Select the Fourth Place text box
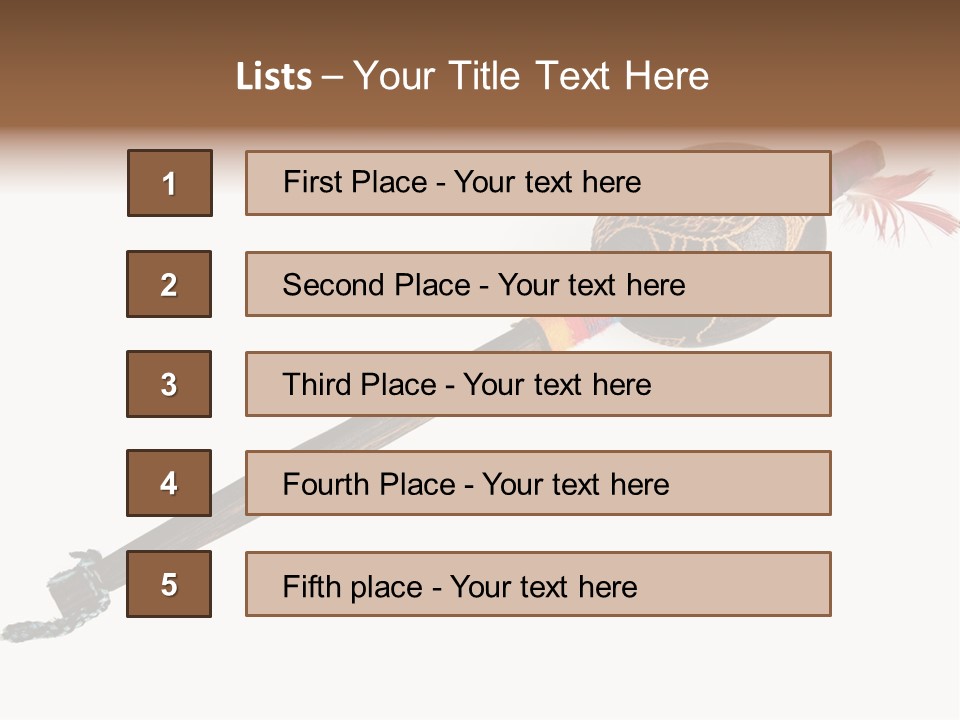This screenshot has height=720, width=960. [x=538, y=484]
